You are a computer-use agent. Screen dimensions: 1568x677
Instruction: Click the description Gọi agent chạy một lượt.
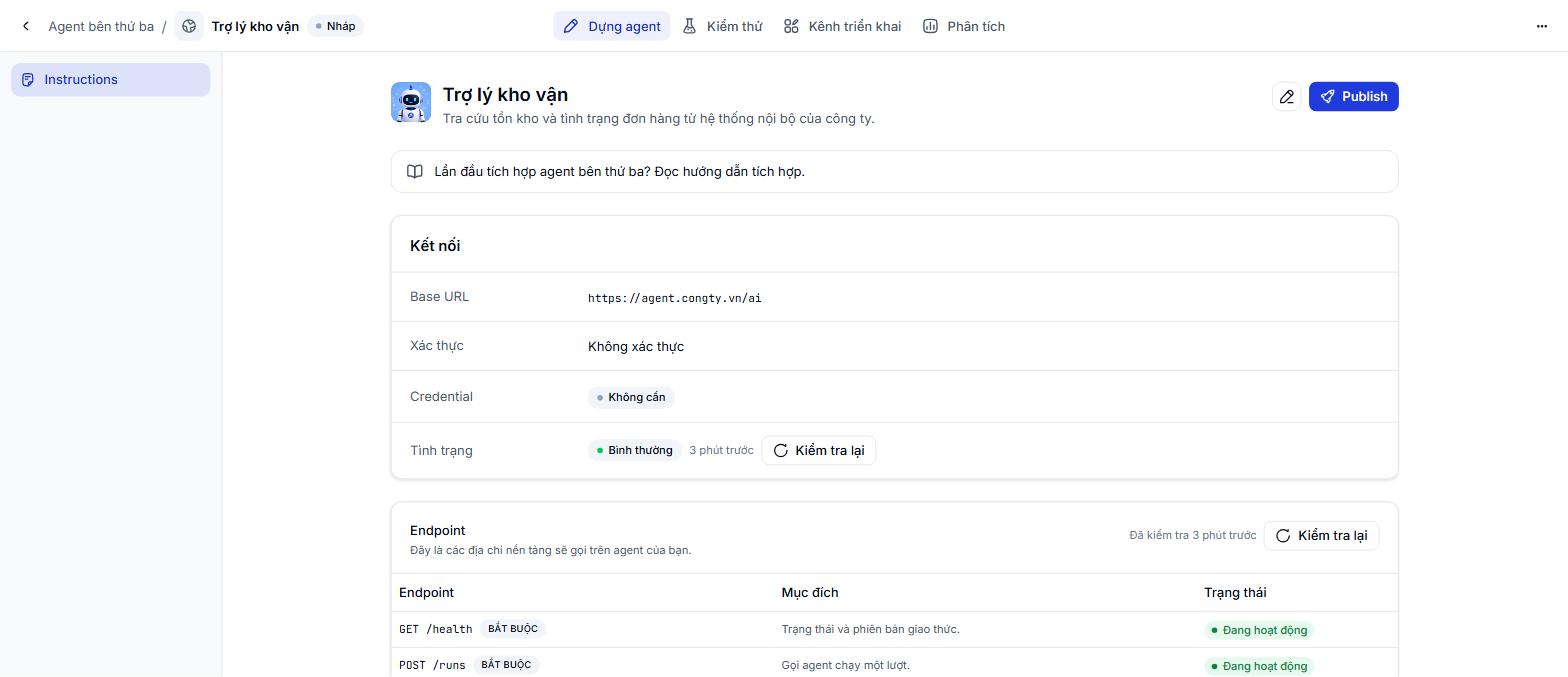845,665
